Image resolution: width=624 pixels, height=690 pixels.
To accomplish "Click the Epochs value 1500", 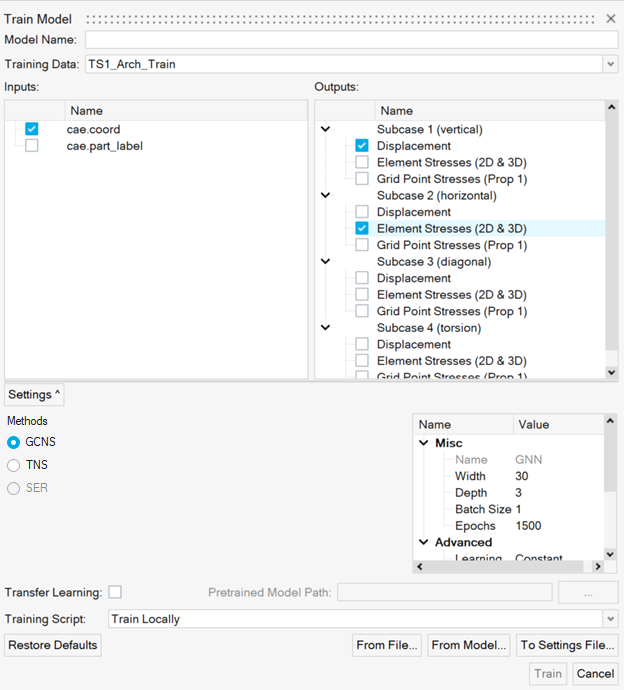I will pos(530,526).
